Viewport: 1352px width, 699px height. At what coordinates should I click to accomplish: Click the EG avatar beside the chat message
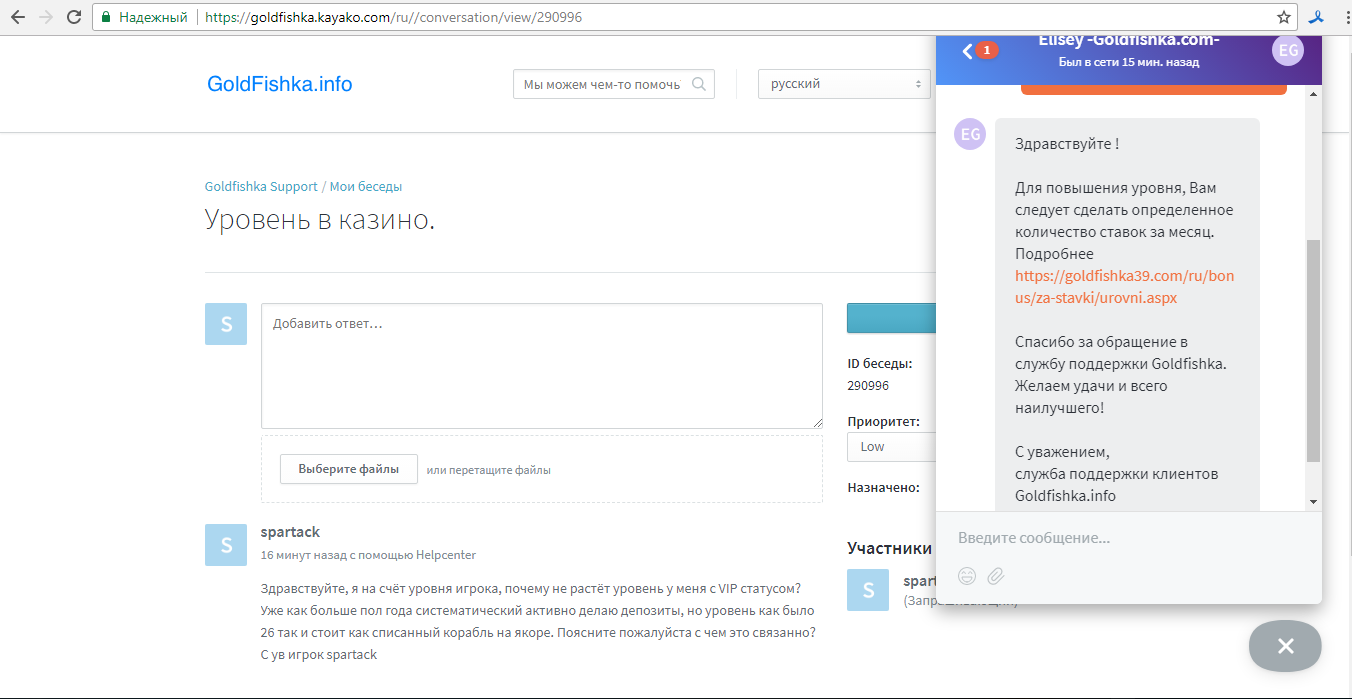(970, 134)
